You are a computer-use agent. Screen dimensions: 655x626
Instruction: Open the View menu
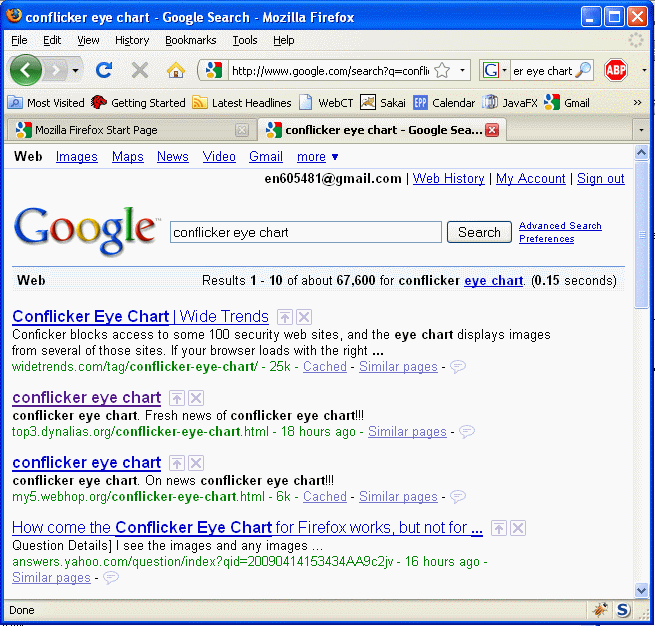(x=88, y=40)
